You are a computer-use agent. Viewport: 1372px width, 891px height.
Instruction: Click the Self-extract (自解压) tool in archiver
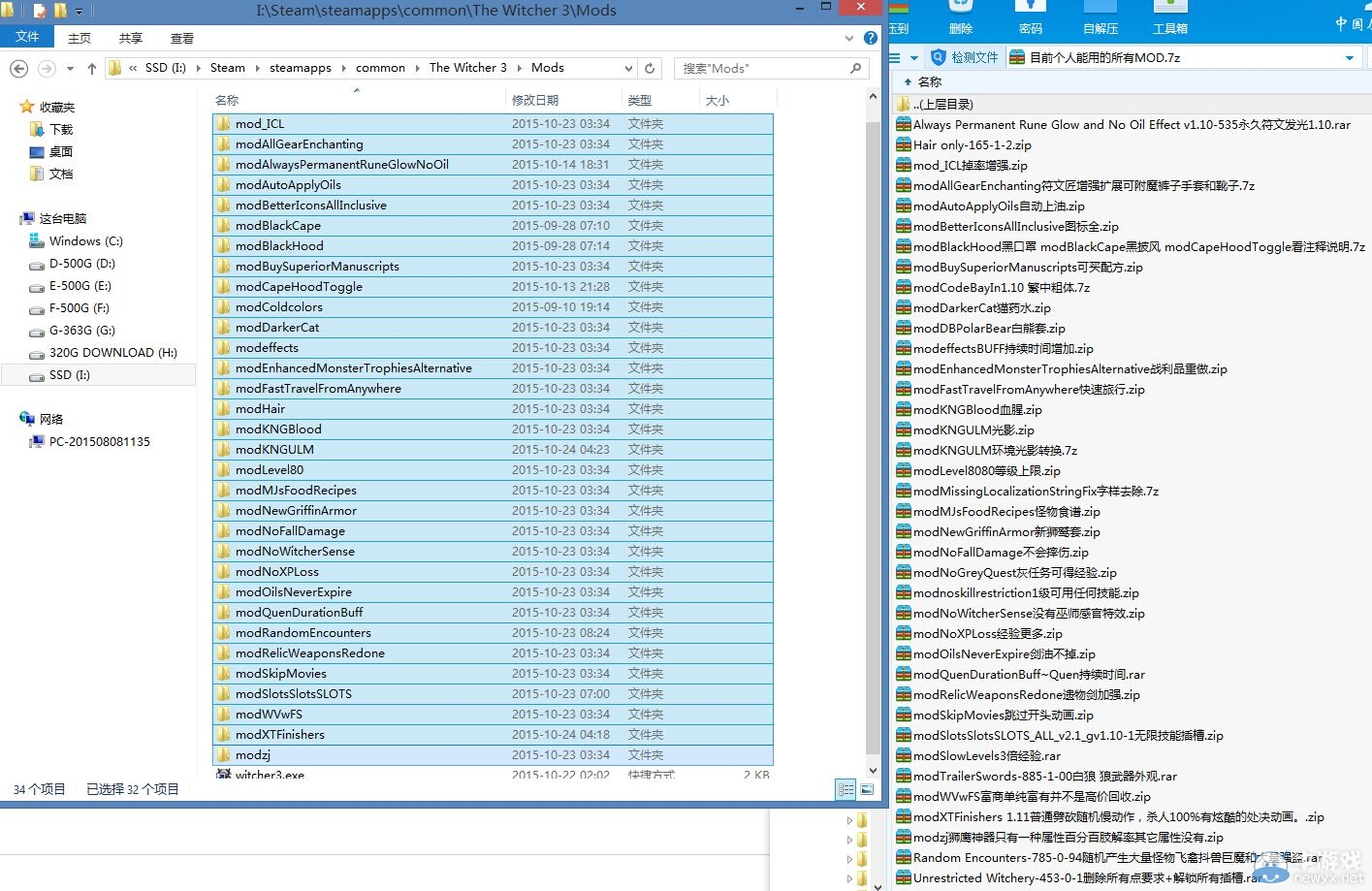[x=1101, y=18]
